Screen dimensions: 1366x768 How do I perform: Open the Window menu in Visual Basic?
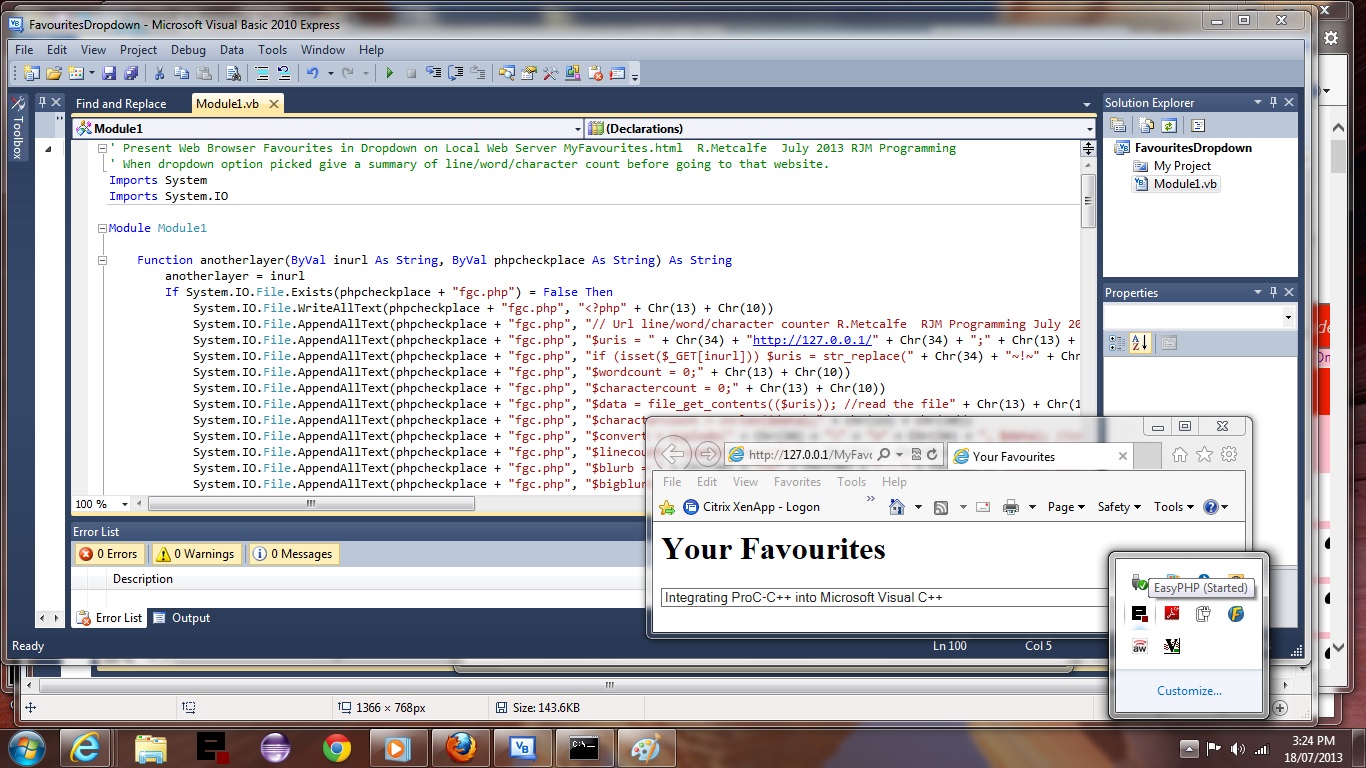click(x=323, y=49)
